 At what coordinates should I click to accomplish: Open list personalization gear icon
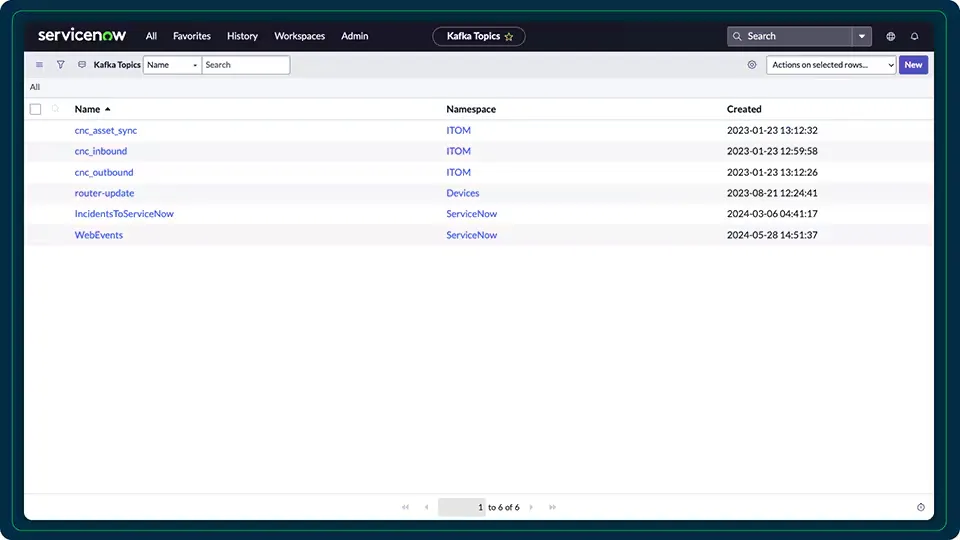(752, 65)
